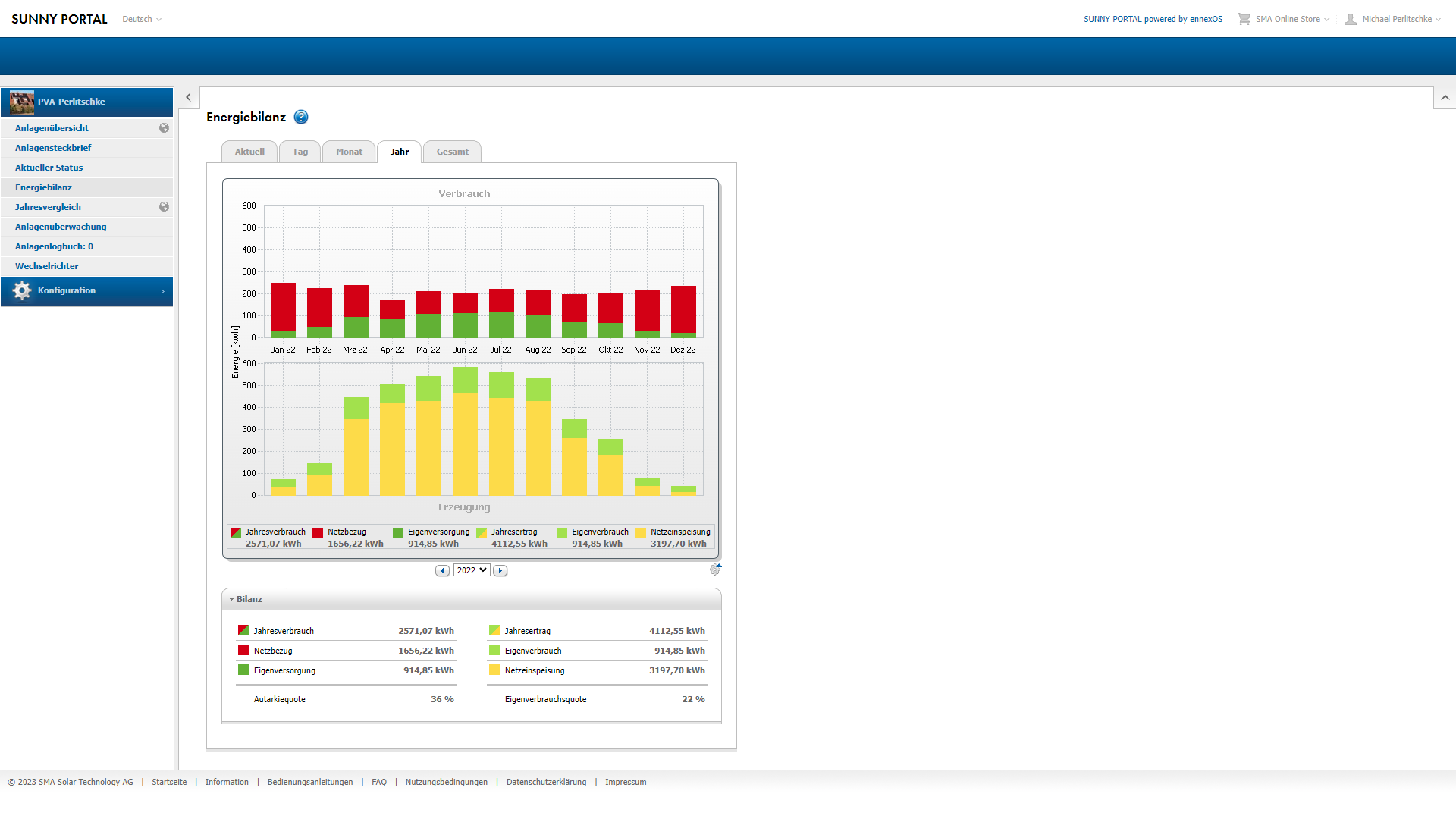Image resolution: width=1456 pixels, height=819 pixels.
Task: Click the globe icon beside Jahresvergleich
Action: coord(164,207)
